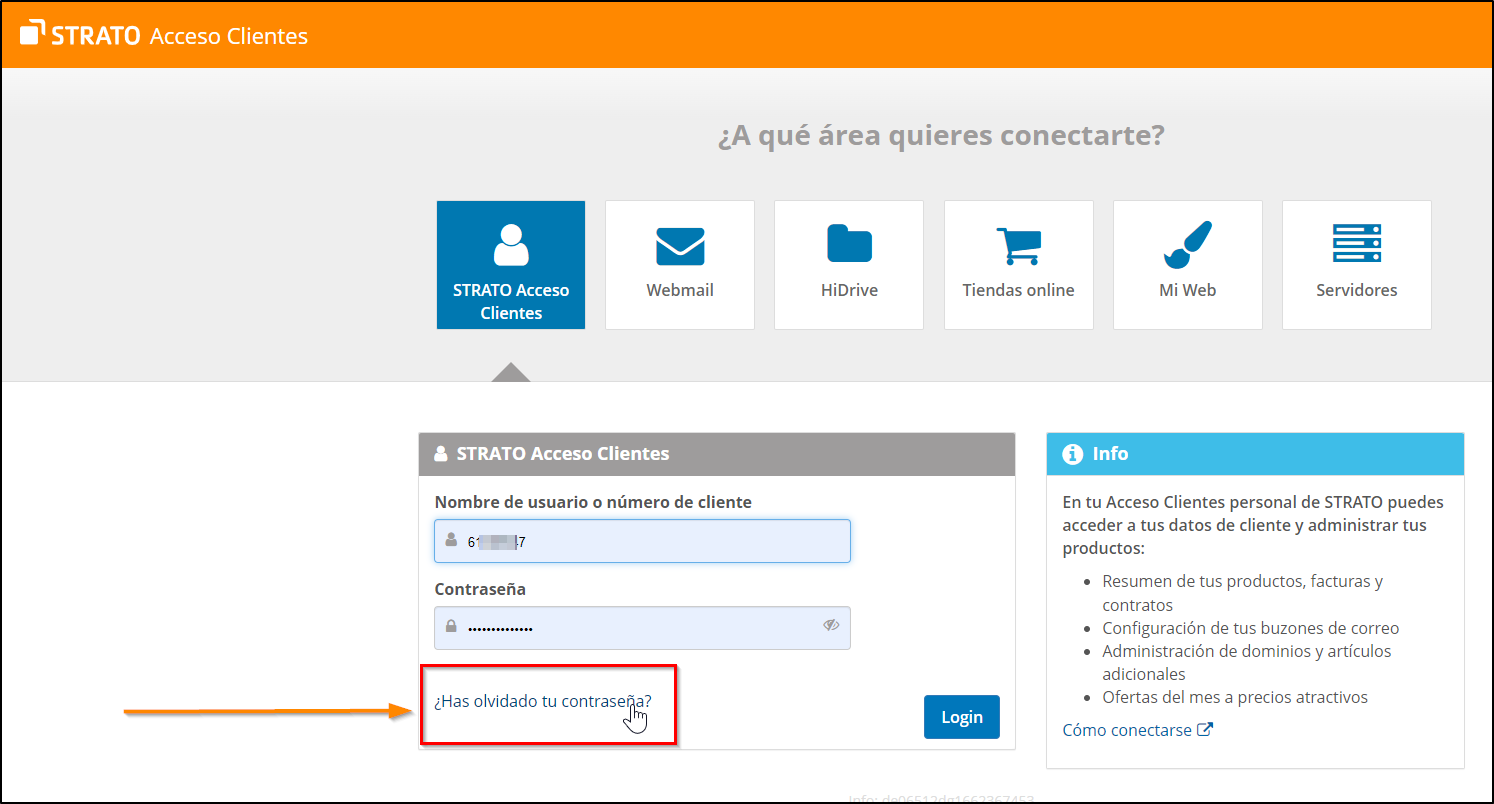The width and height of the screenshot is (1494, 804).
Task: Click the user icon in the login panel header
Action: 441,454
